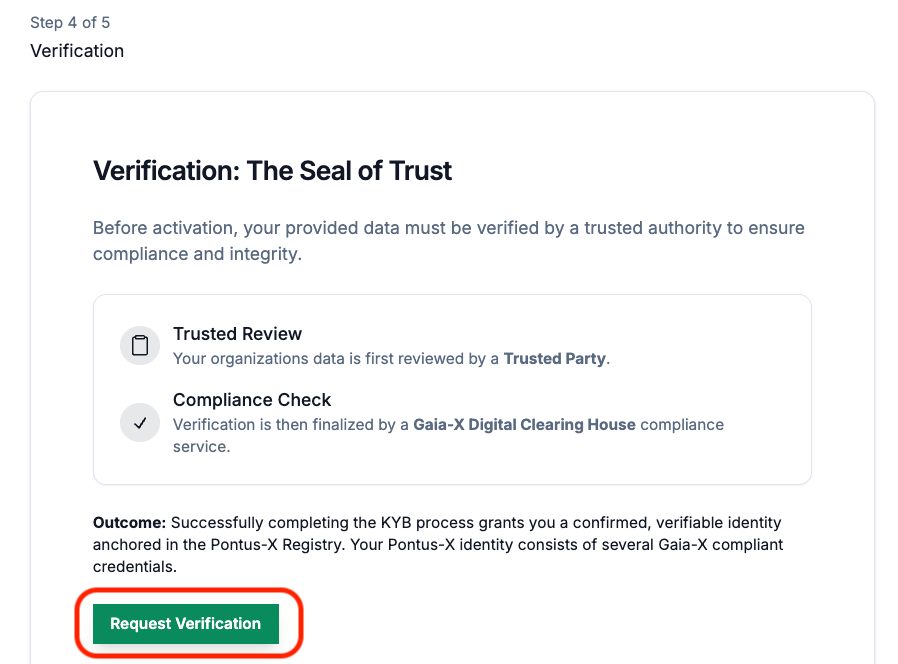Click the clipboard icon beside Trusted Review

140,346
